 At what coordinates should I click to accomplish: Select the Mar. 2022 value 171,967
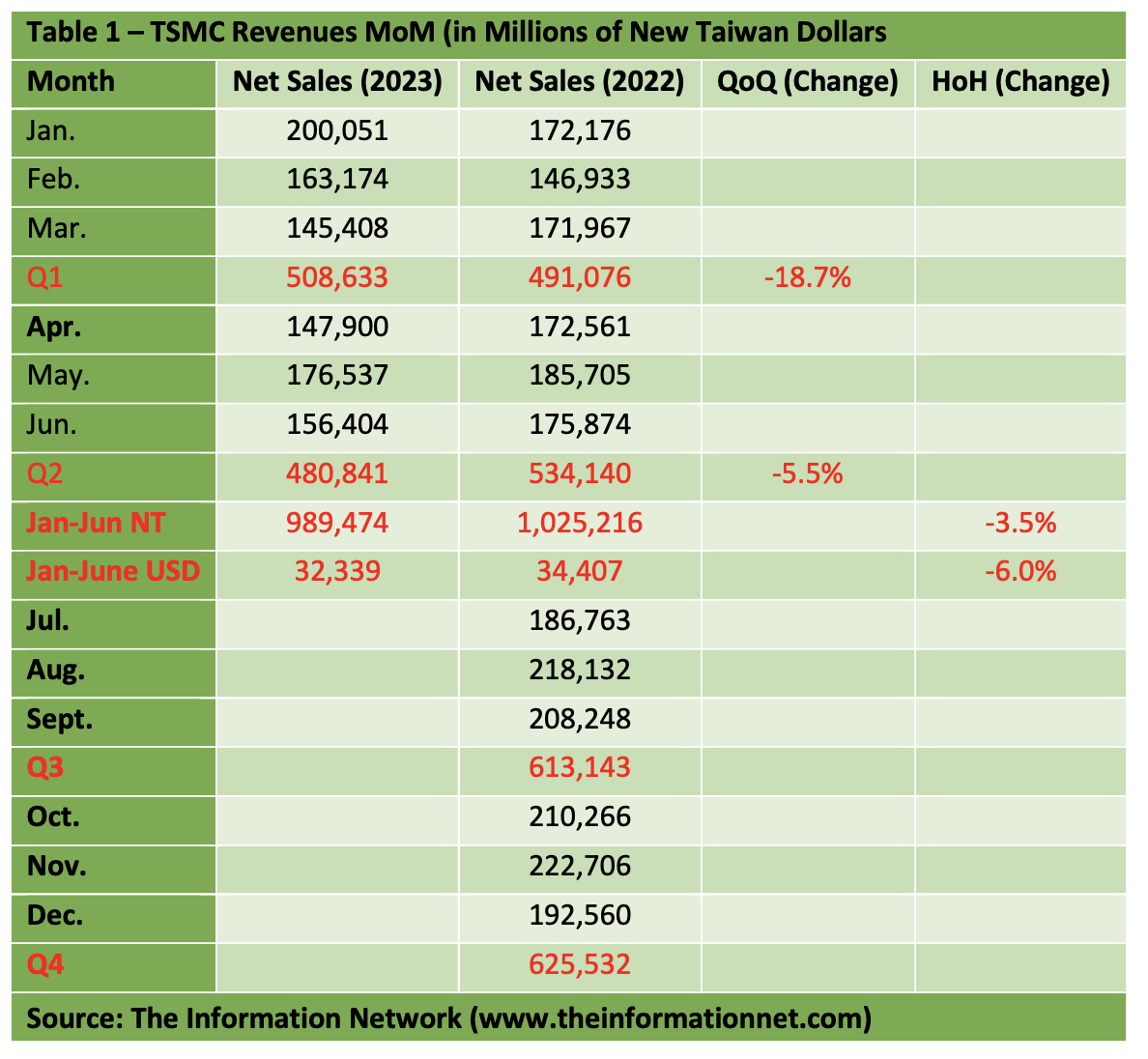pos(580,229)
